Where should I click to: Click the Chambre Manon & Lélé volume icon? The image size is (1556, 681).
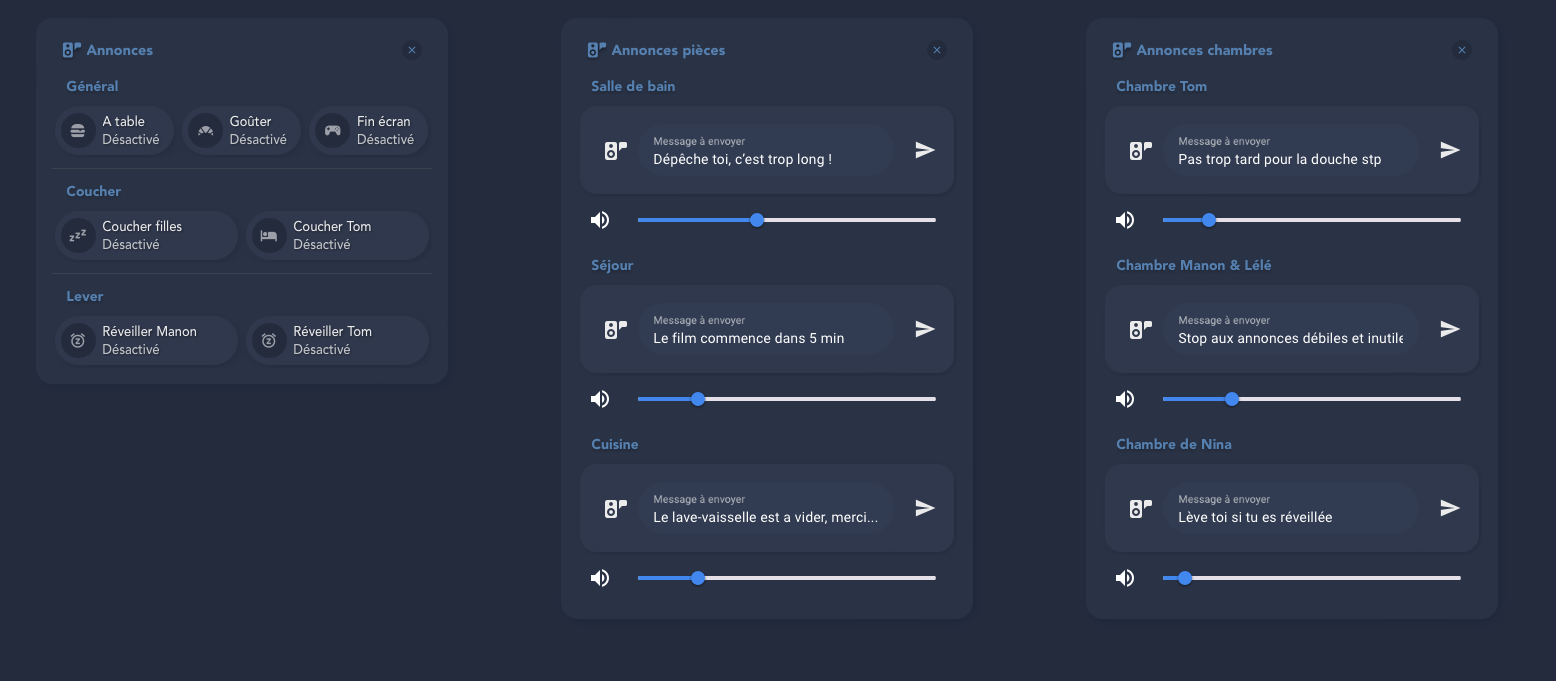pos(1125,399)
